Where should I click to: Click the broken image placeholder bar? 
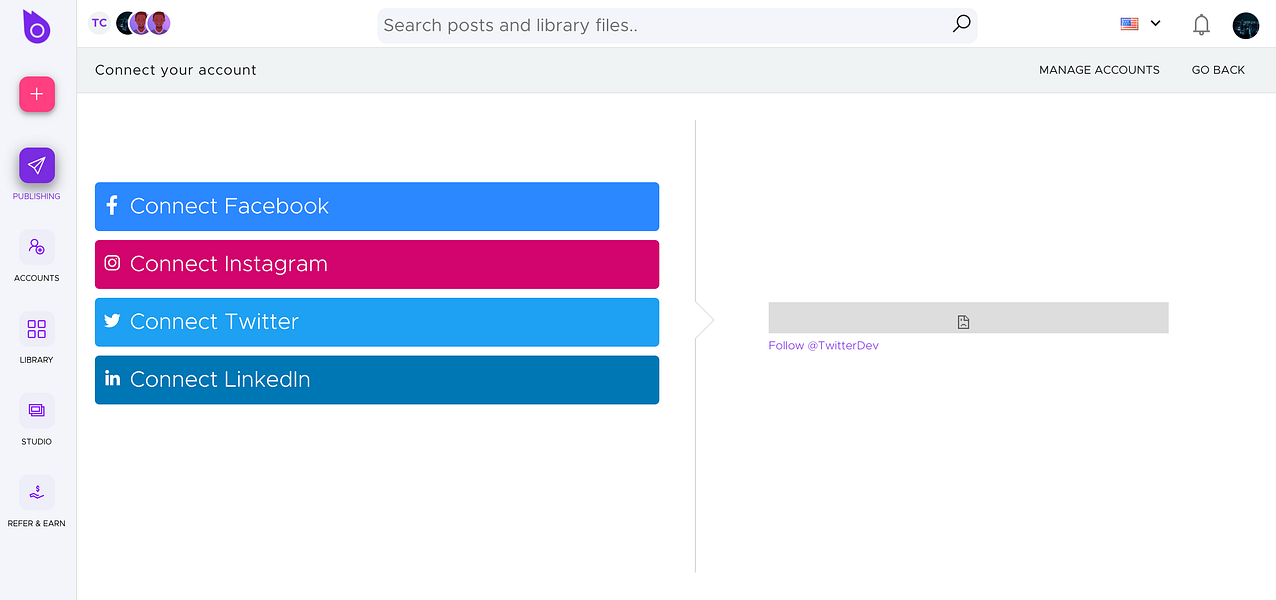click(968, 318)
